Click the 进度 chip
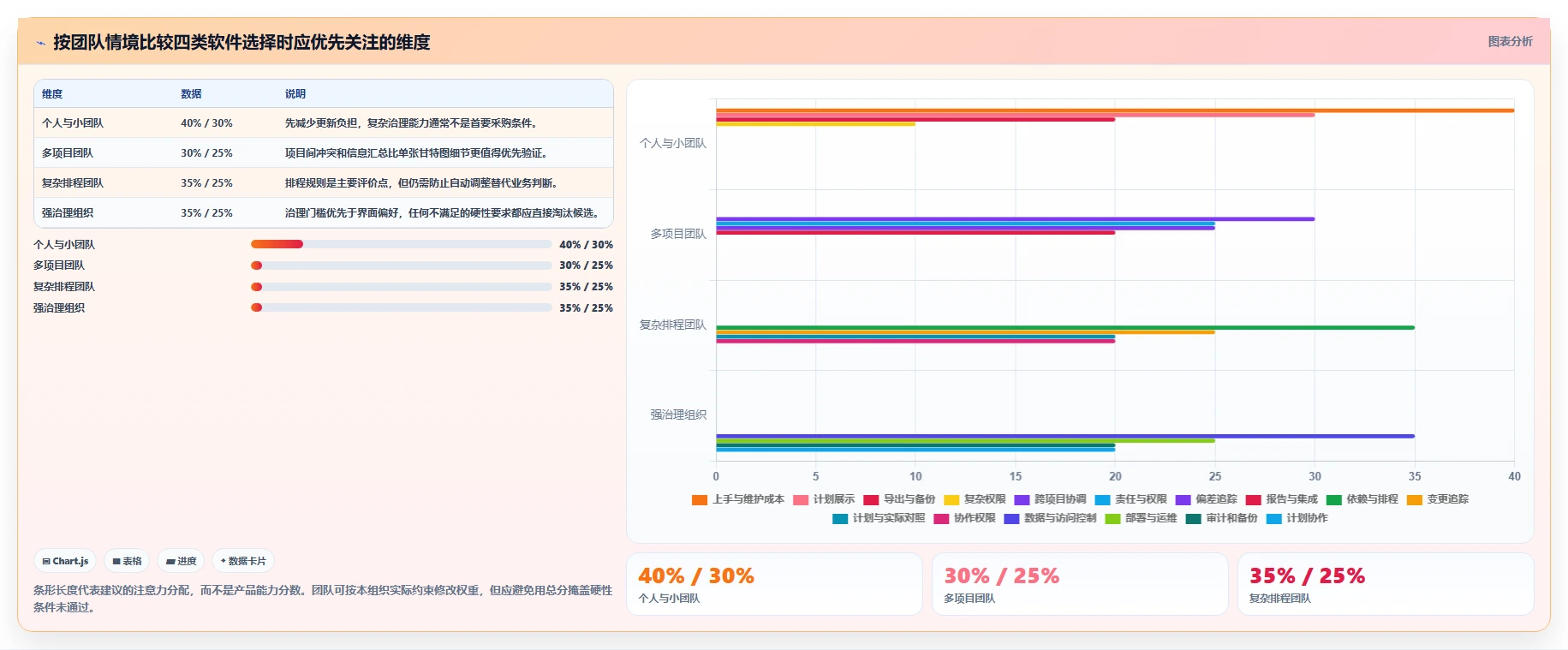Image resolution: width=1568 pixels, height=650 pixels. (x=181, y=561)
